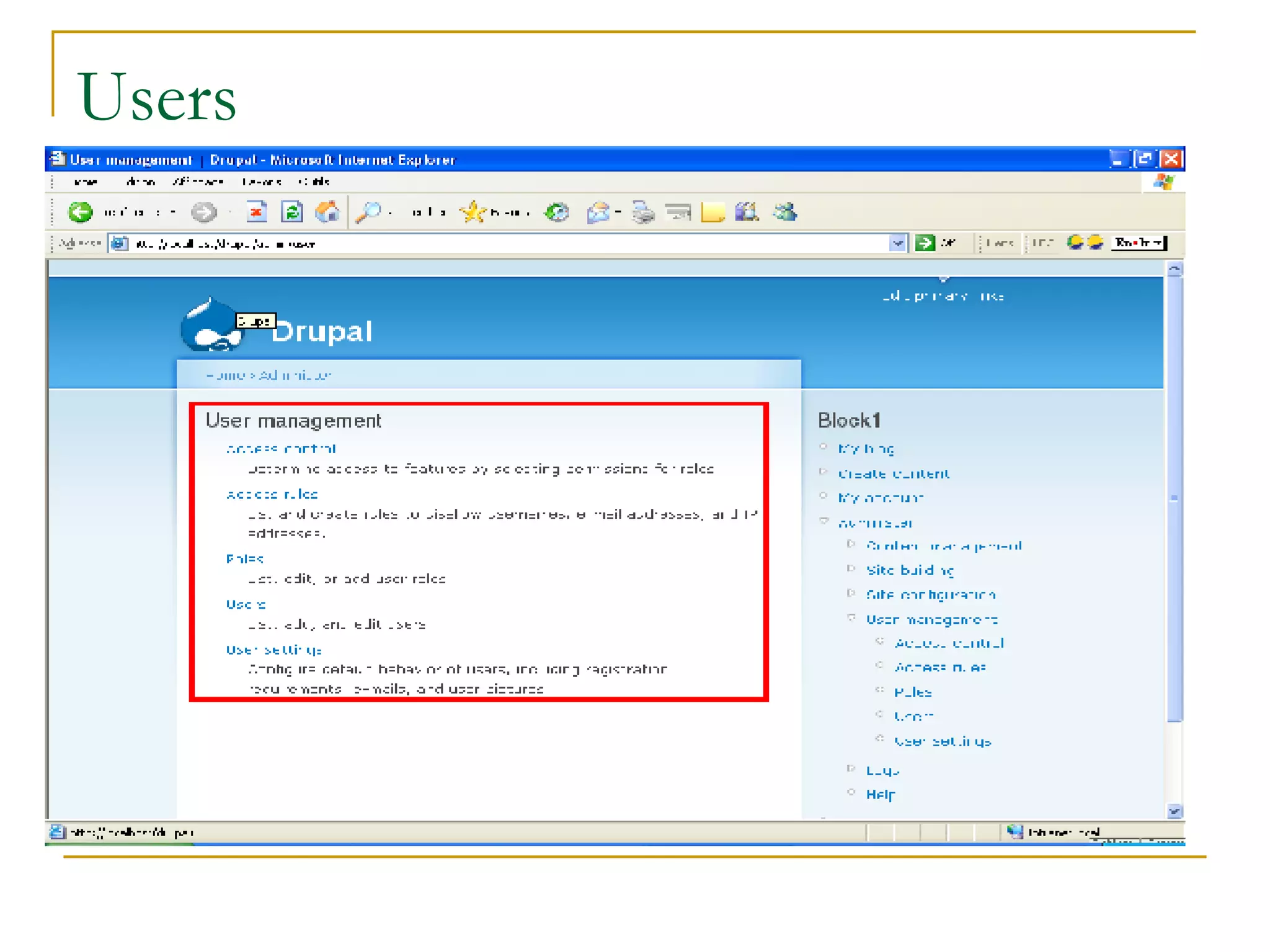Open the Search magnifier tool
Image resolution: width=1270 pixels, height=952 pixels.
click(368, 213)
